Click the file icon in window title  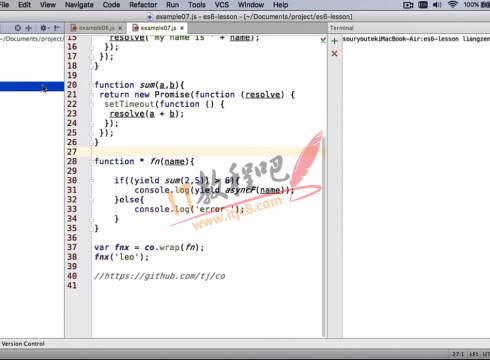coord(150,16)
